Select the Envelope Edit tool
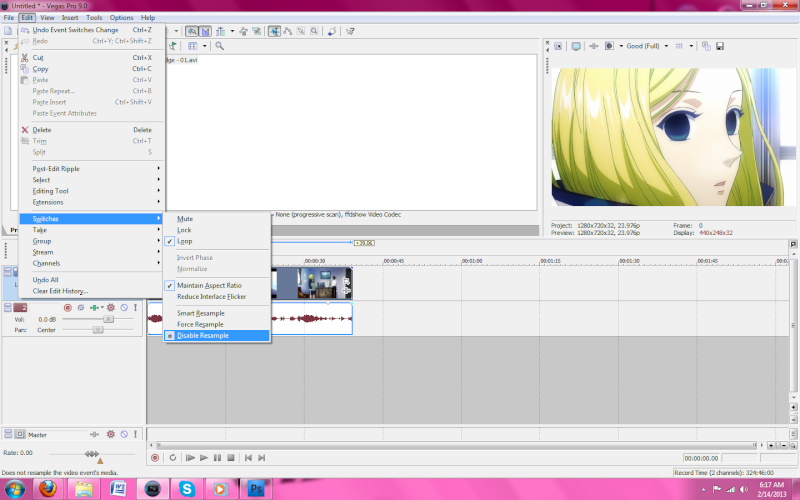This screenshot has width=800, height=500. coord(288,32)
